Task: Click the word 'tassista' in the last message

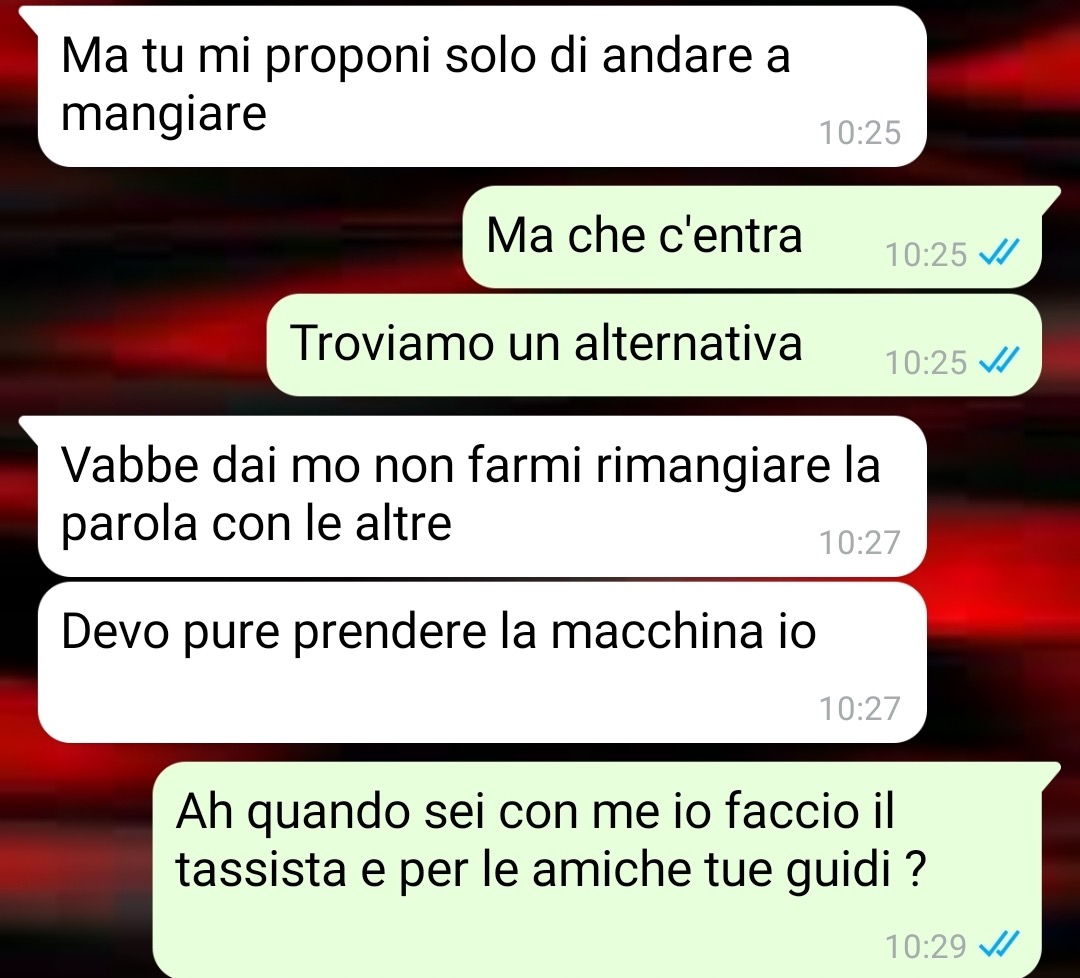Action: click(261, 870)
